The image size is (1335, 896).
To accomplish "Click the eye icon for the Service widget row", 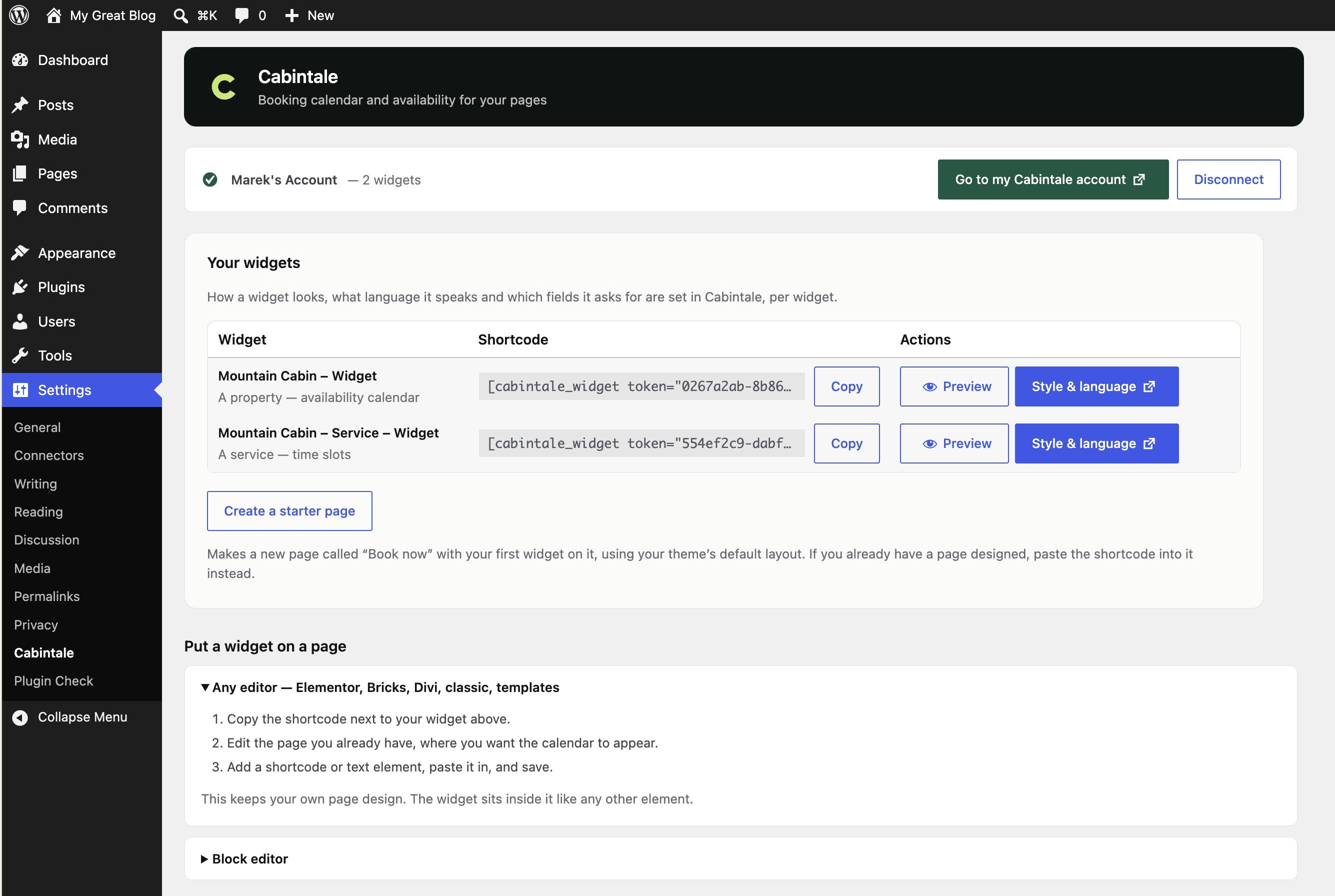I will pos(930,444).
